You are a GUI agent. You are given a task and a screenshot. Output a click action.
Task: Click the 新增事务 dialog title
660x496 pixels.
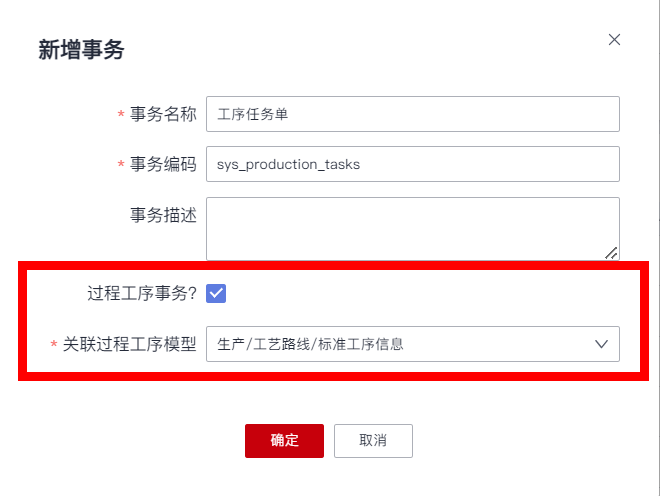click(x=81, y=49)
